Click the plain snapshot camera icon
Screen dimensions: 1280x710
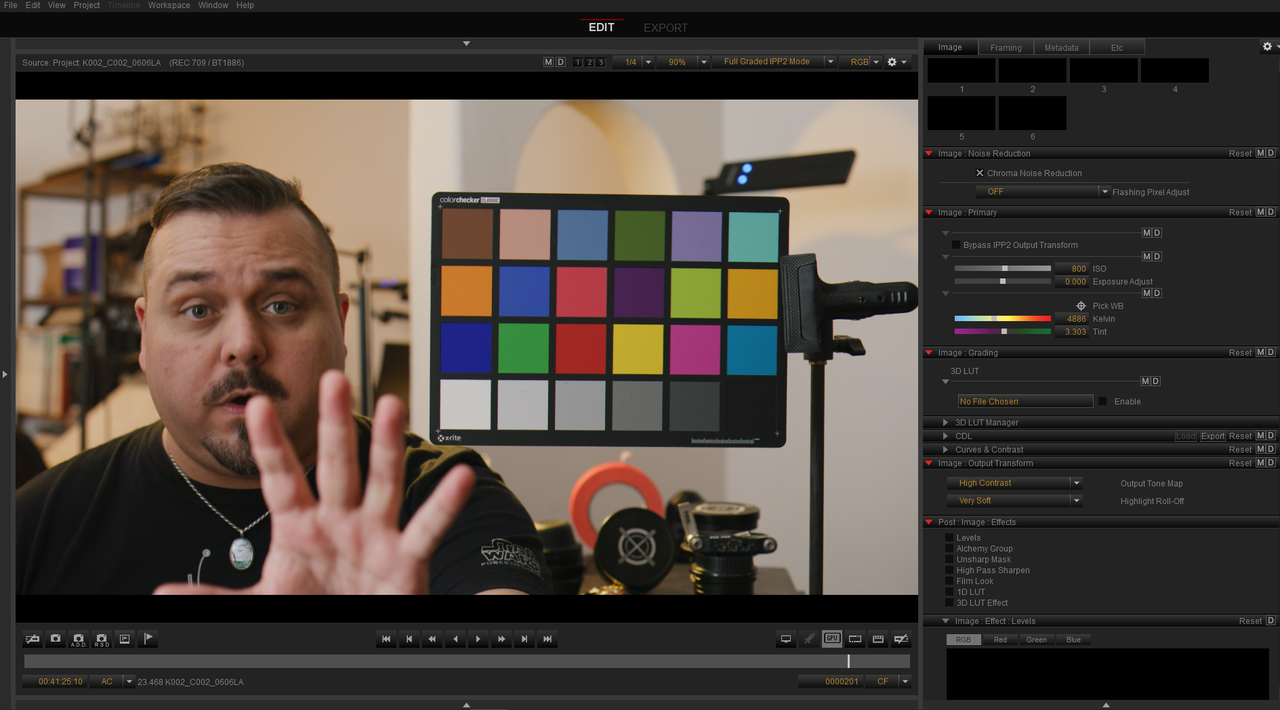click(55, 638)
